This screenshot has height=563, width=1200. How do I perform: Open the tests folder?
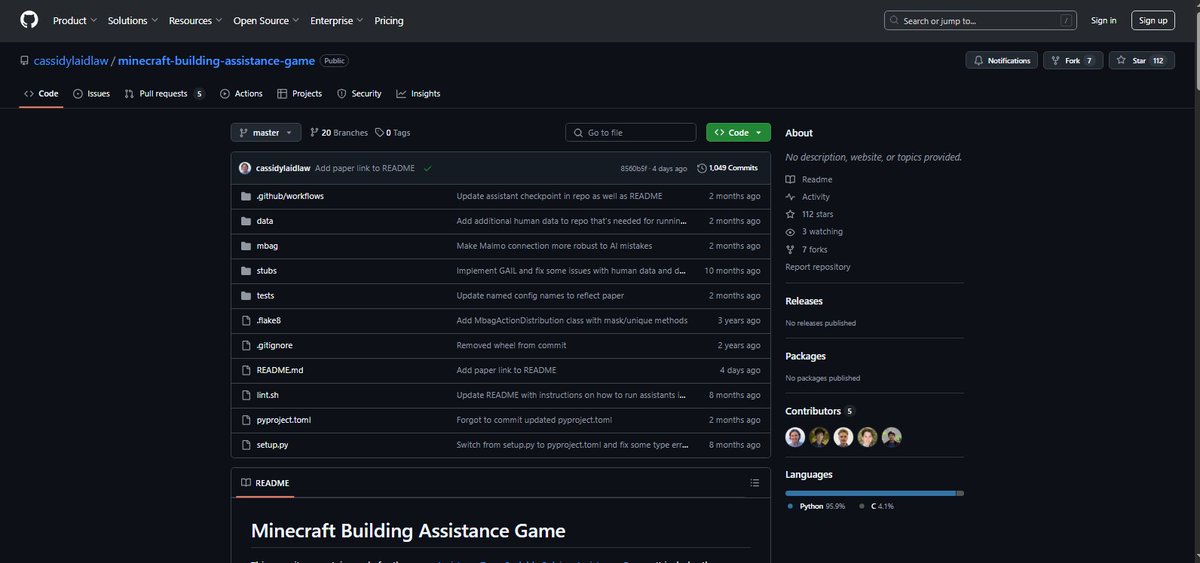click(266, 296)
